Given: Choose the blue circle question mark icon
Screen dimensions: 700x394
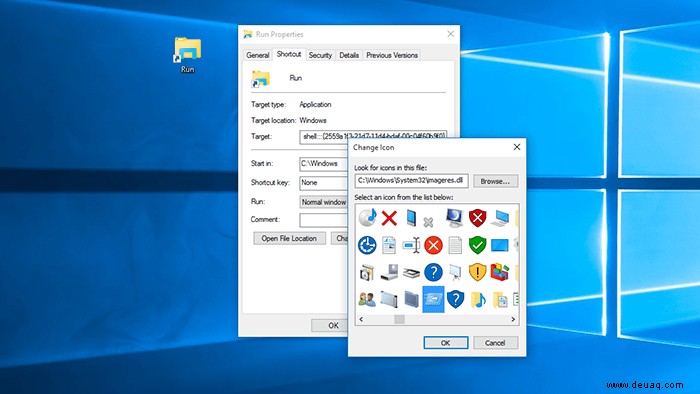Looking at the screenshot, I should point(433,272).
